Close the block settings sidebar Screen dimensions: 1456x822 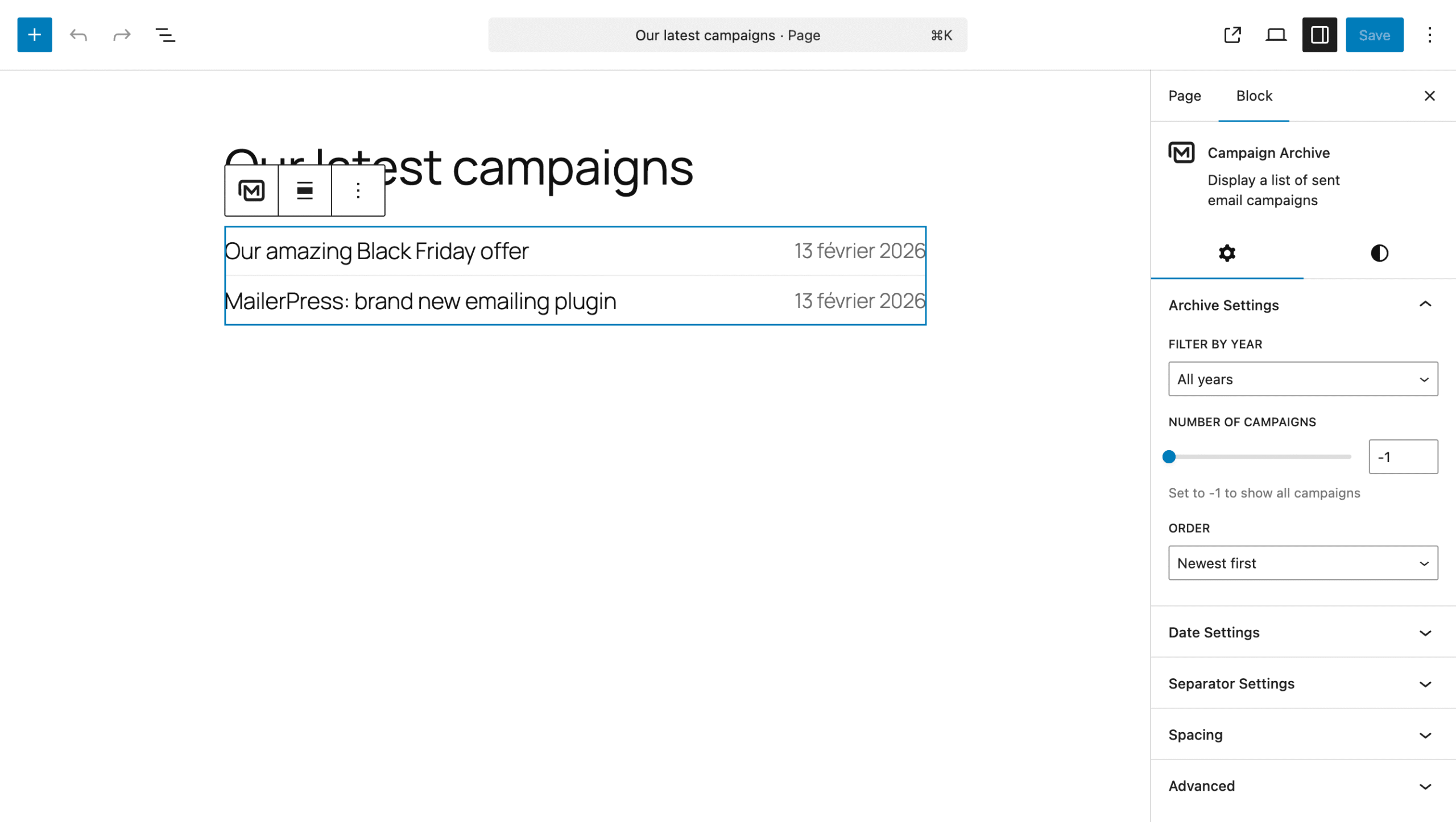pos(1429,96)
